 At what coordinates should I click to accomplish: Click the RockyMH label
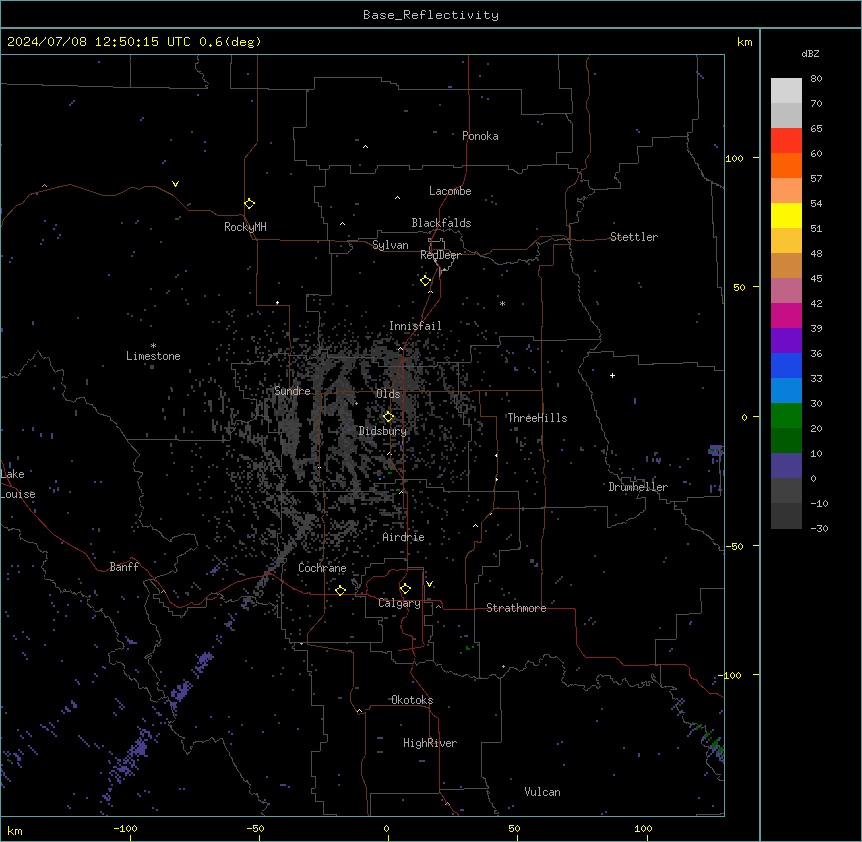(245, 227)
